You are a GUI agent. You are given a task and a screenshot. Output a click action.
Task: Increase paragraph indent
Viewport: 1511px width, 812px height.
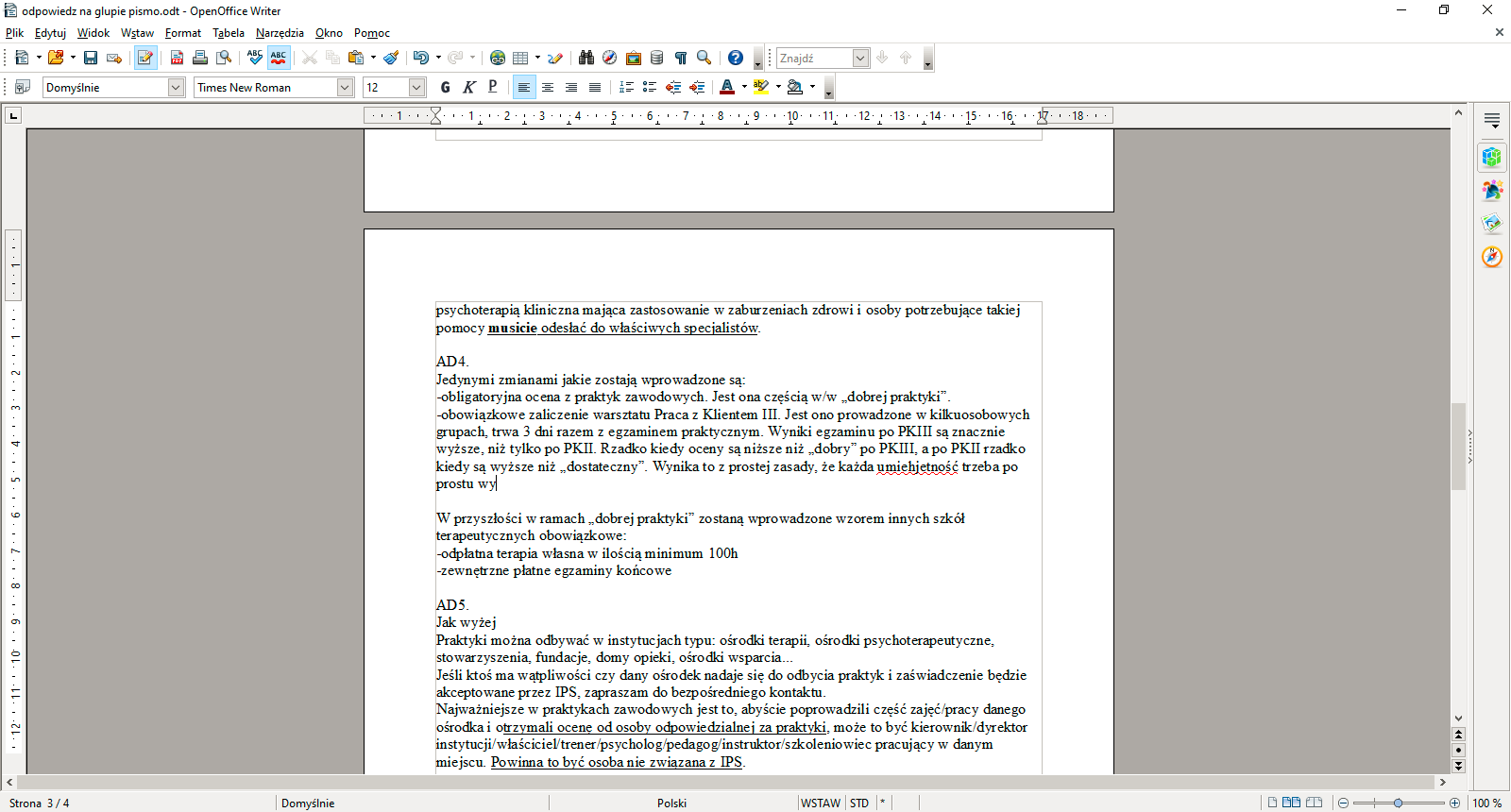pos(697,87)
